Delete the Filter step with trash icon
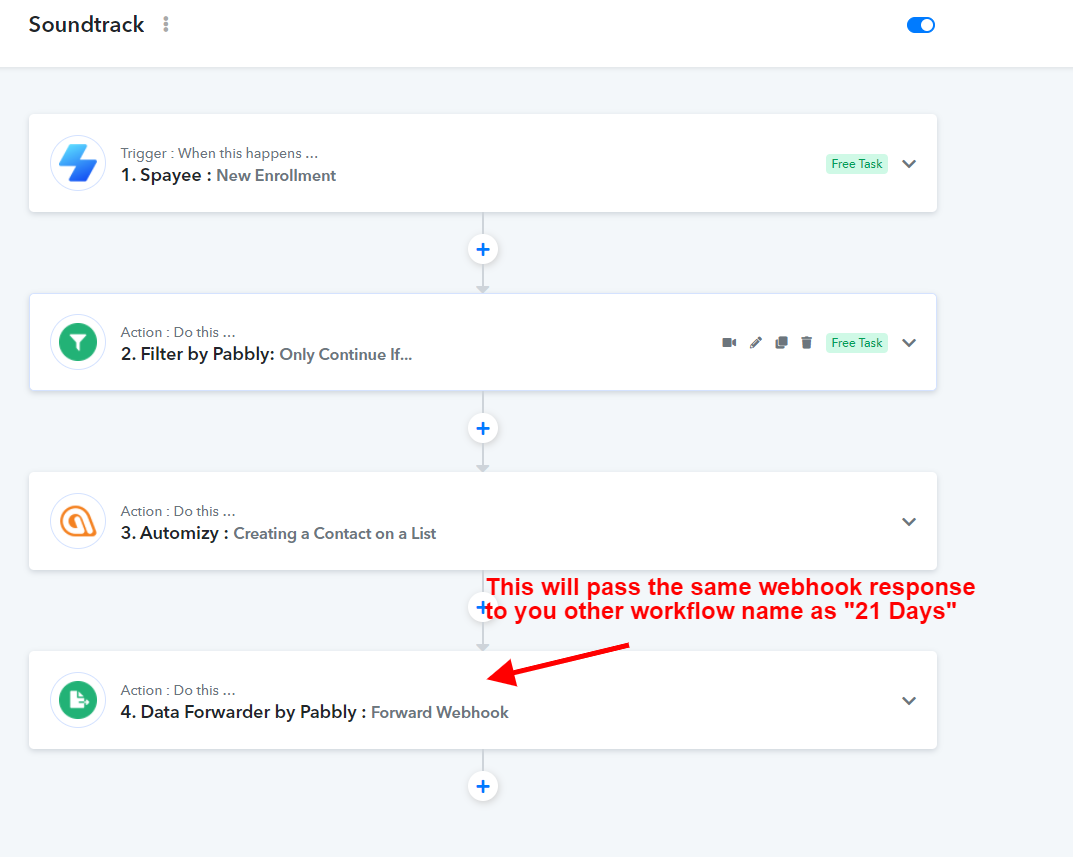Viewport: 1073px width, 857px height. tap(807, 343)
